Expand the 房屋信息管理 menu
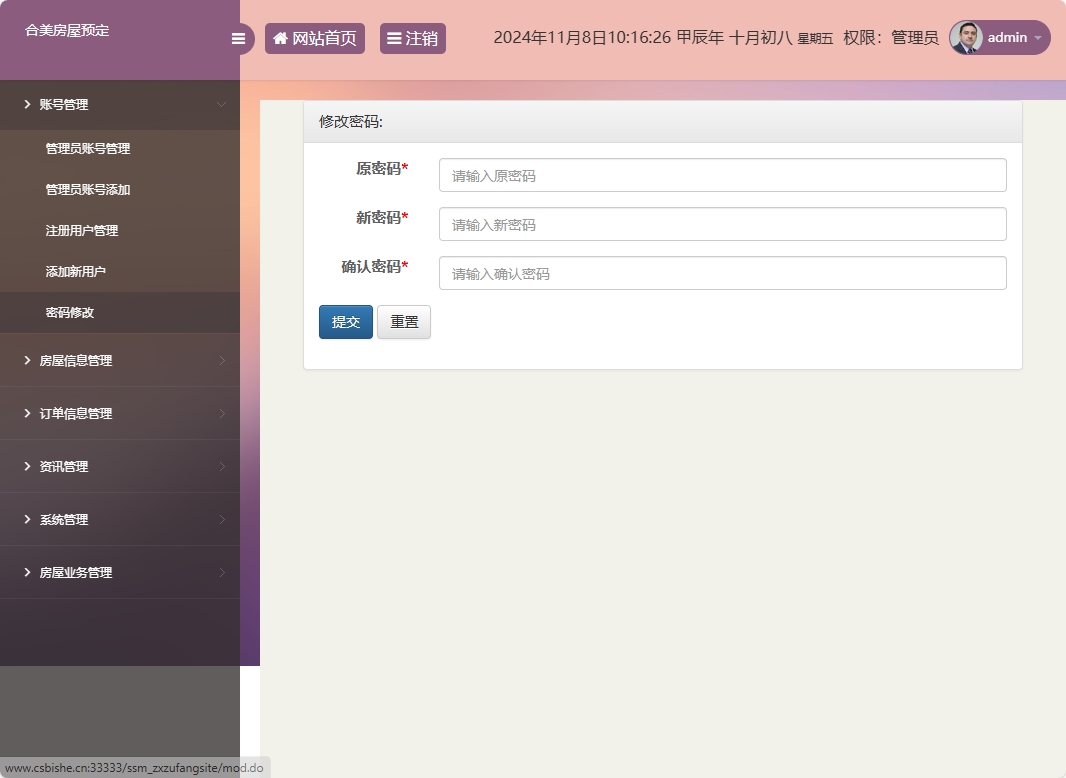The height and width of the screenshot is (778, 1066). 120,360
